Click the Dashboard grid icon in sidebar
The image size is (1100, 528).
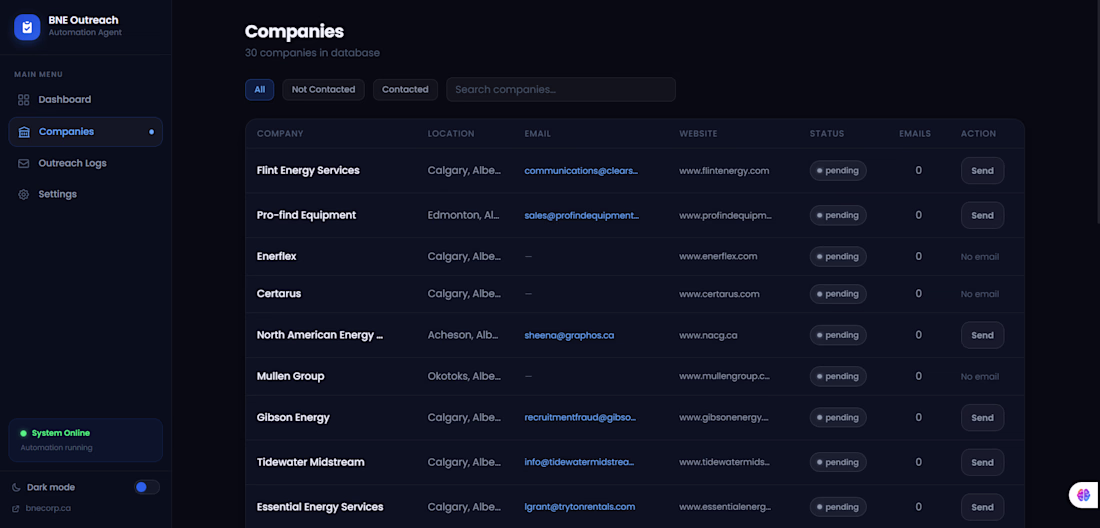coord(24,100)
